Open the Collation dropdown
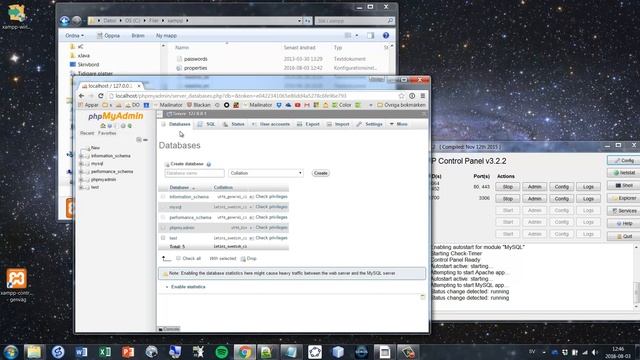Viewport: 640px width, 360px height. 266,173
